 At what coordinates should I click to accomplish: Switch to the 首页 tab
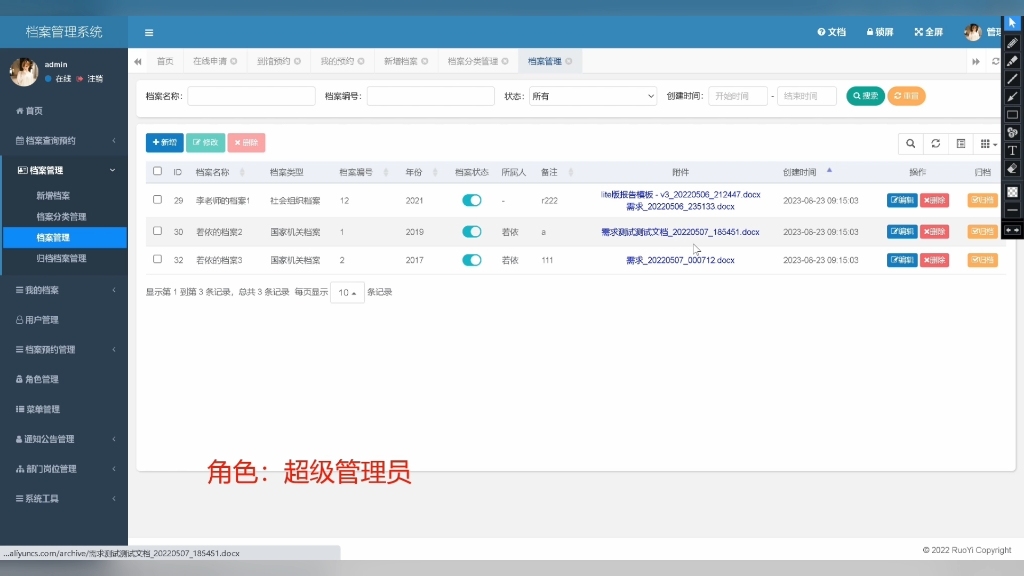pos(165,61)
